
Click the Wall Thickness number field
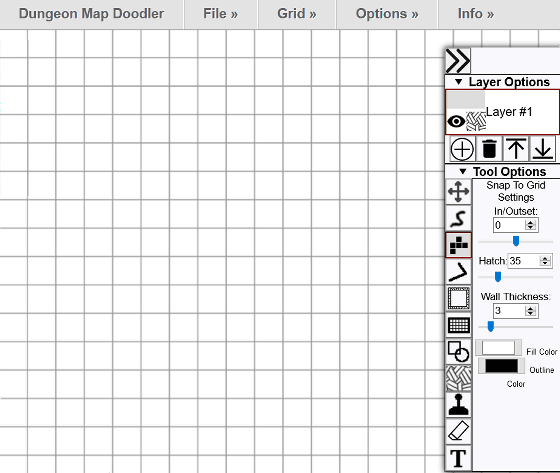pos(516,311)
